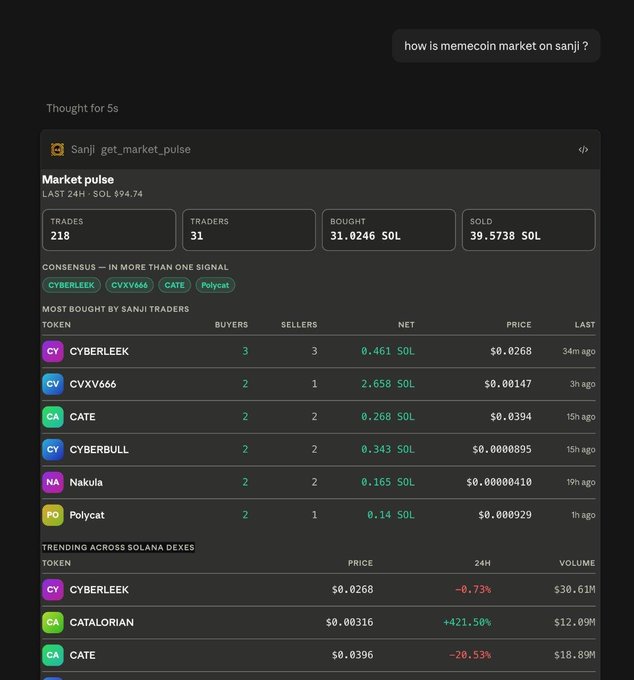Click the 'Market pulse' title
Screen dimensions: 634x680
point(78,180)
